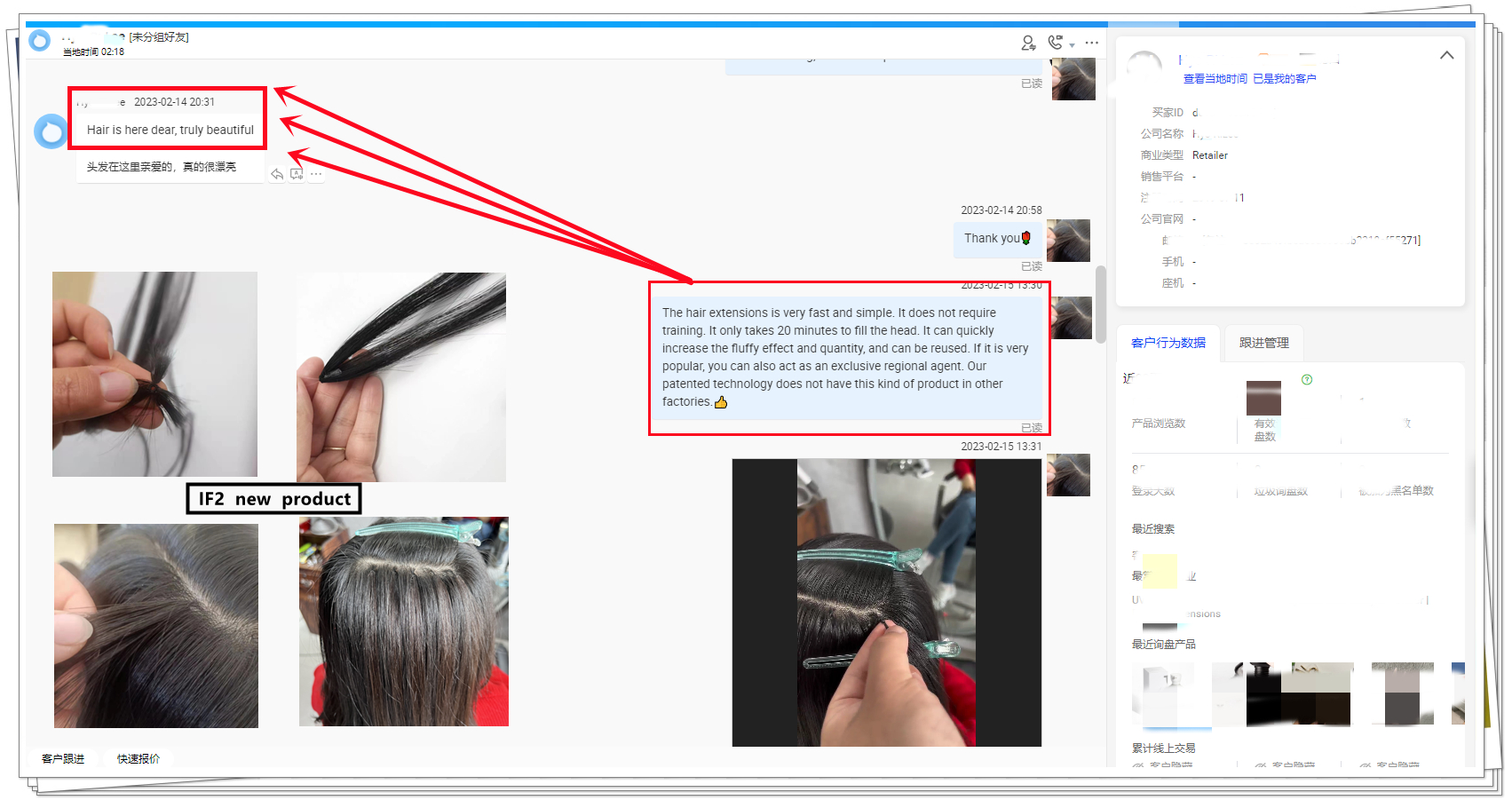The width and height of the screenshot is (1512, 800).
Task: Click the 产品浏览数 statistic label
Action: pos(1158,424)
